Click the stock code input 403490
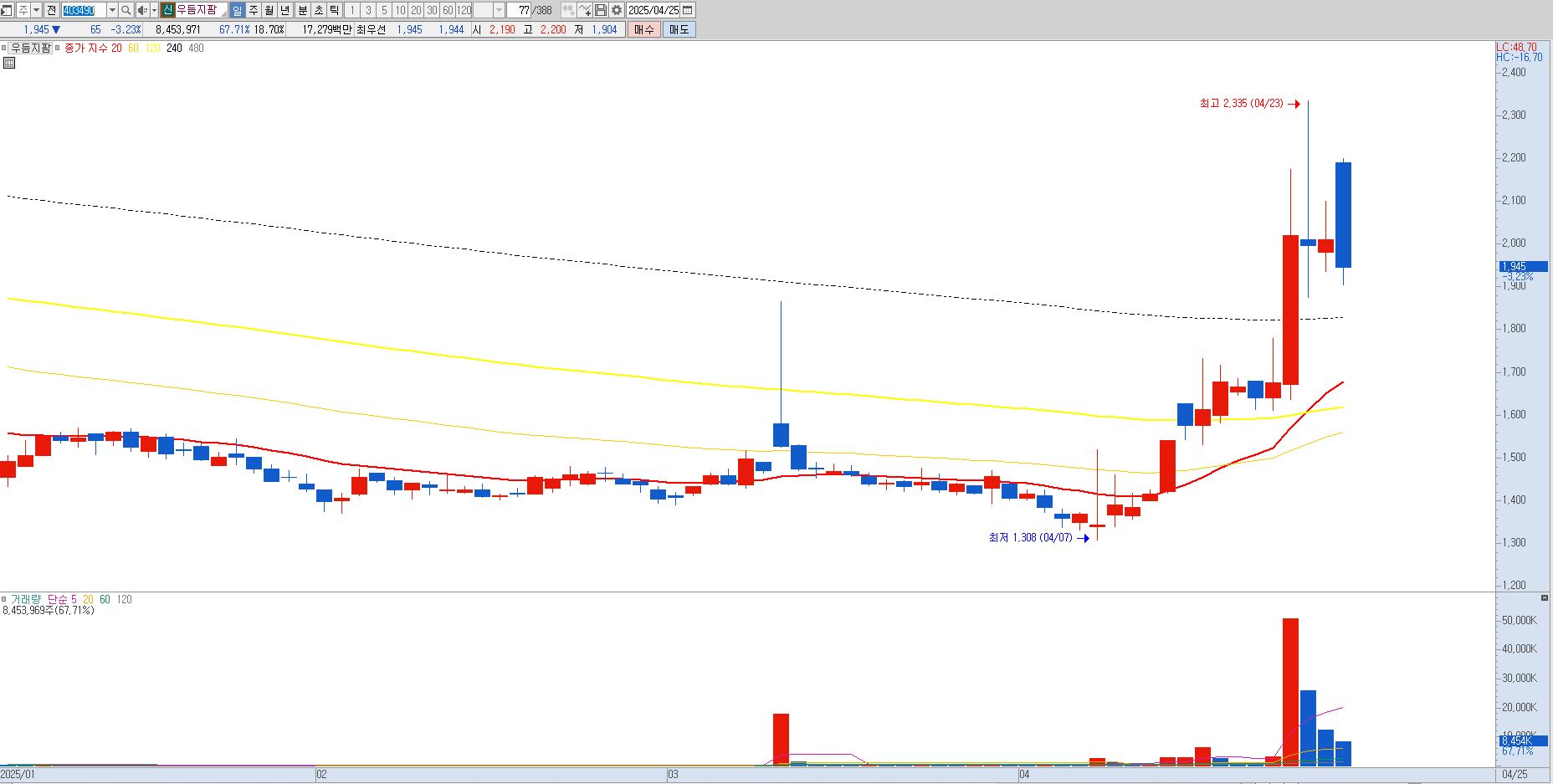1553x784 pixels. [x=84, y=10]
